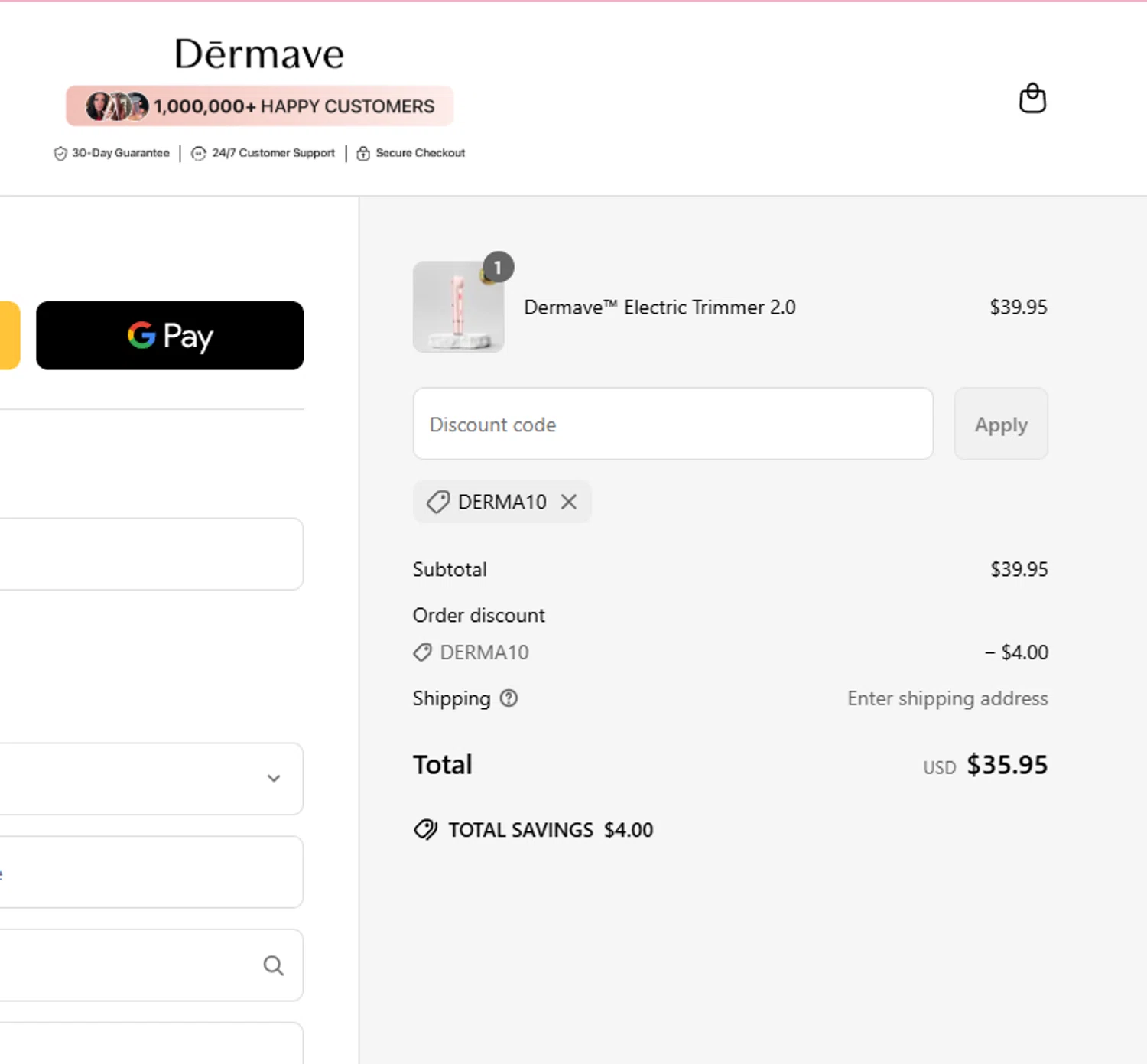Click the 'Subtotal' label
1147x1064 pixels.
tap(450, 569)
